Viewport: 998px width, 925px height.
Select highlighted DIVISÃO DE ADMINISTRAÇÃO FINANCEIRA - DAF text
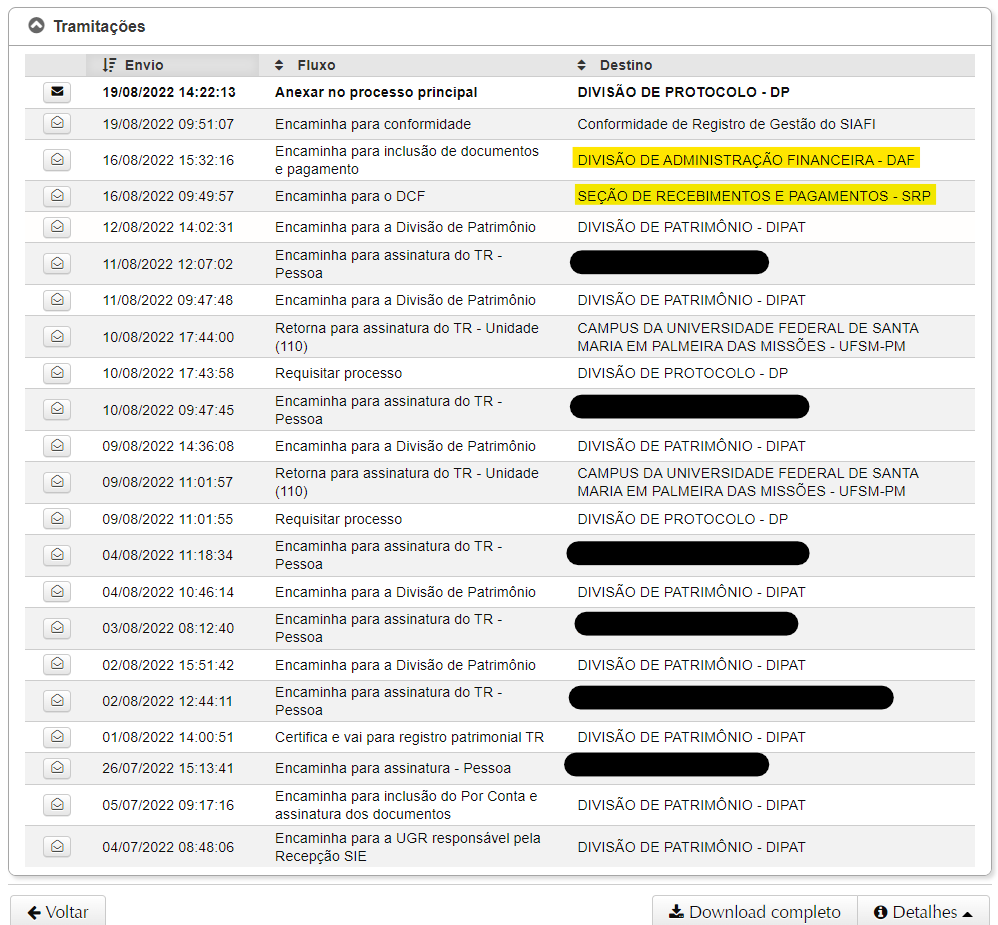click(x=746, y=160)
